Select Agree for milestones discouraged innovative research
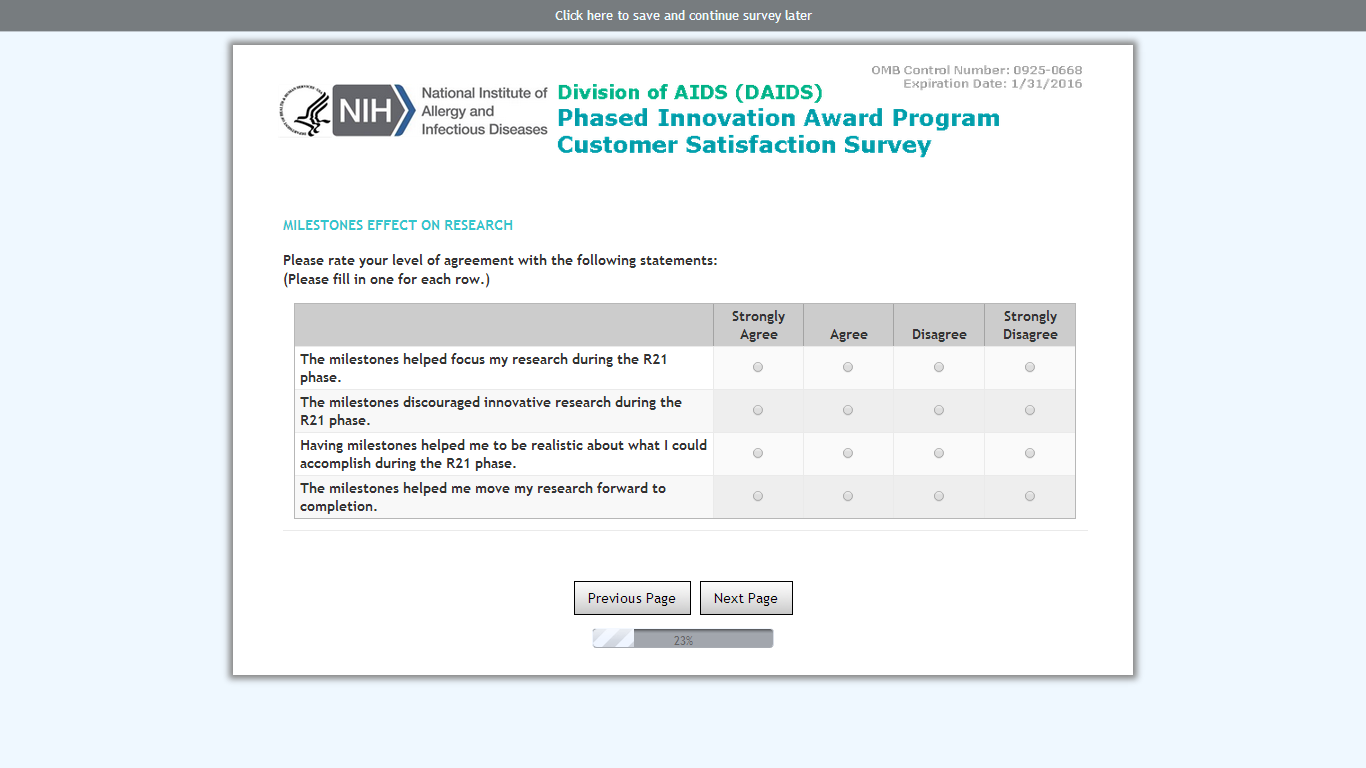This screenshot has width=1366, height=768. click(848, 410)
